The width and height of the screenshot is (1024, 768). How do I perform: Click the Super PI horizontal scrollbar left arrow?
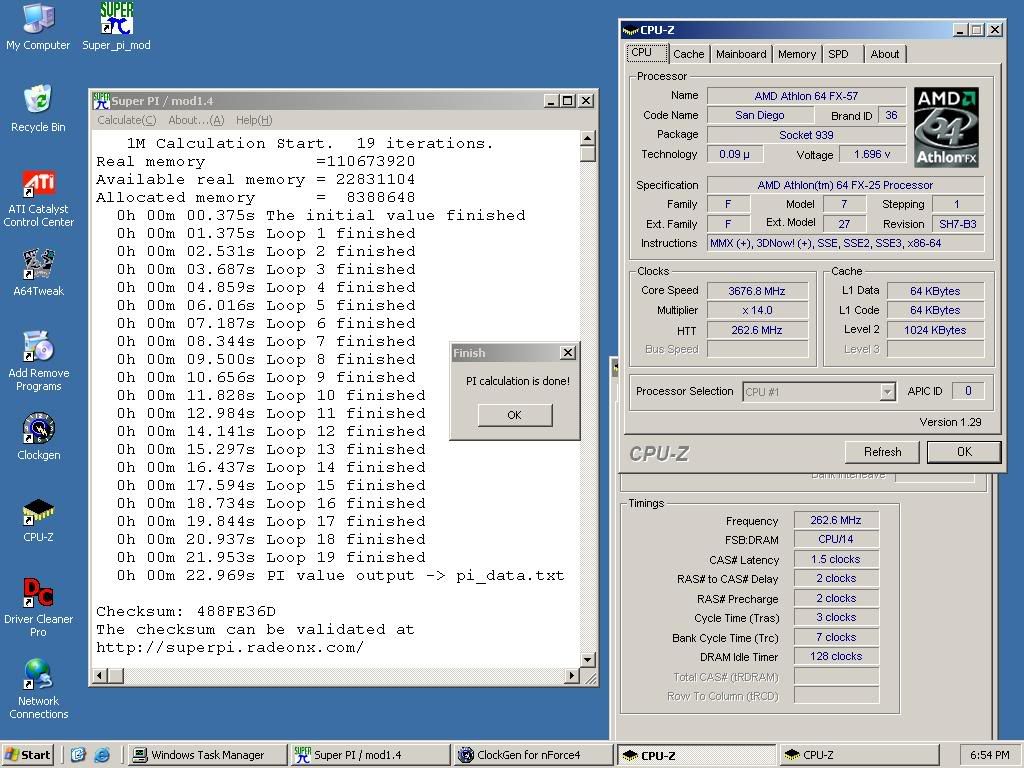click(x=100, y=675)
